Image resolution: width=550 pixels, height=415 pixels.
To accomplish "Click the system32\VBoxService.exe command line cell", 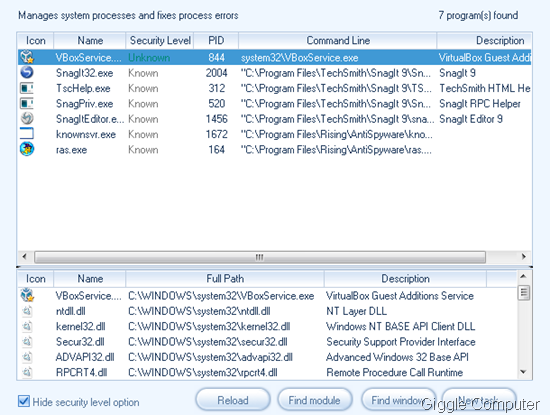I will point(300,58).
